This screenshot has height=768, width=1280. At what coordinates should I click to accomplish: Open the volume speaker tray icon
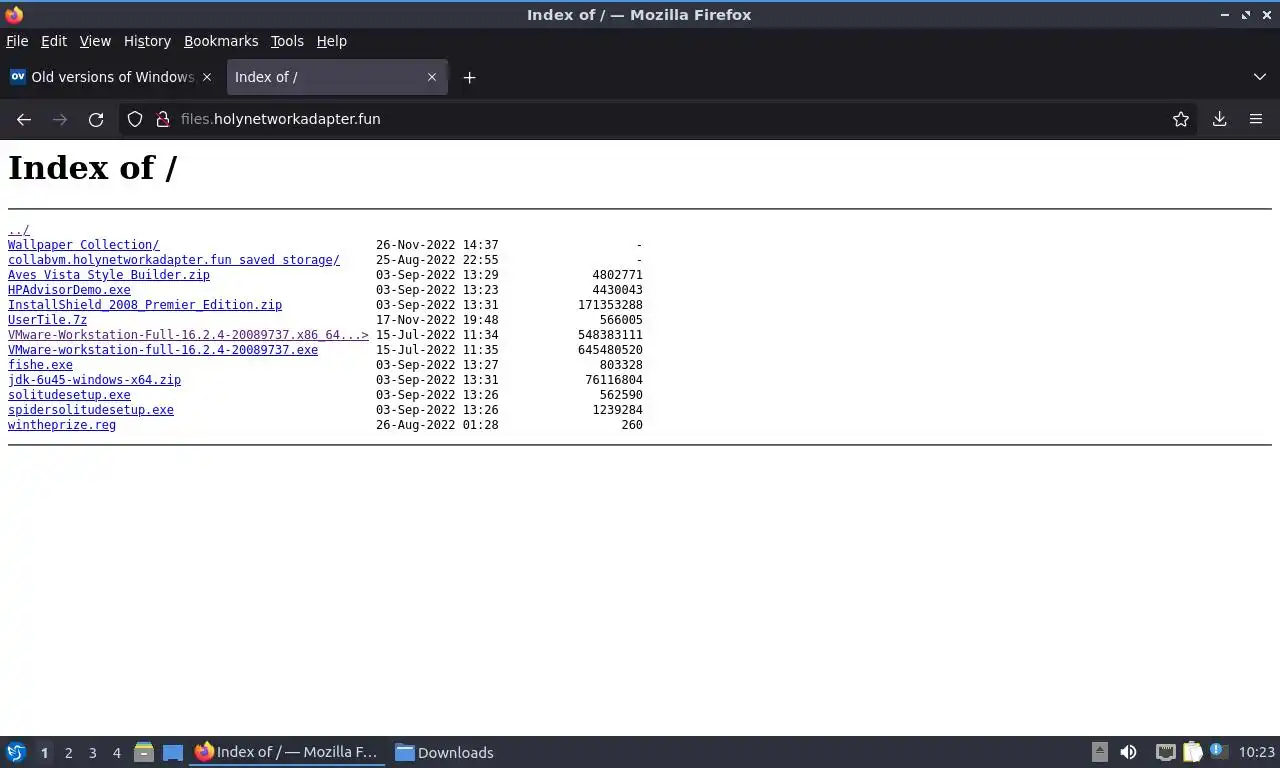[1128, 752]
